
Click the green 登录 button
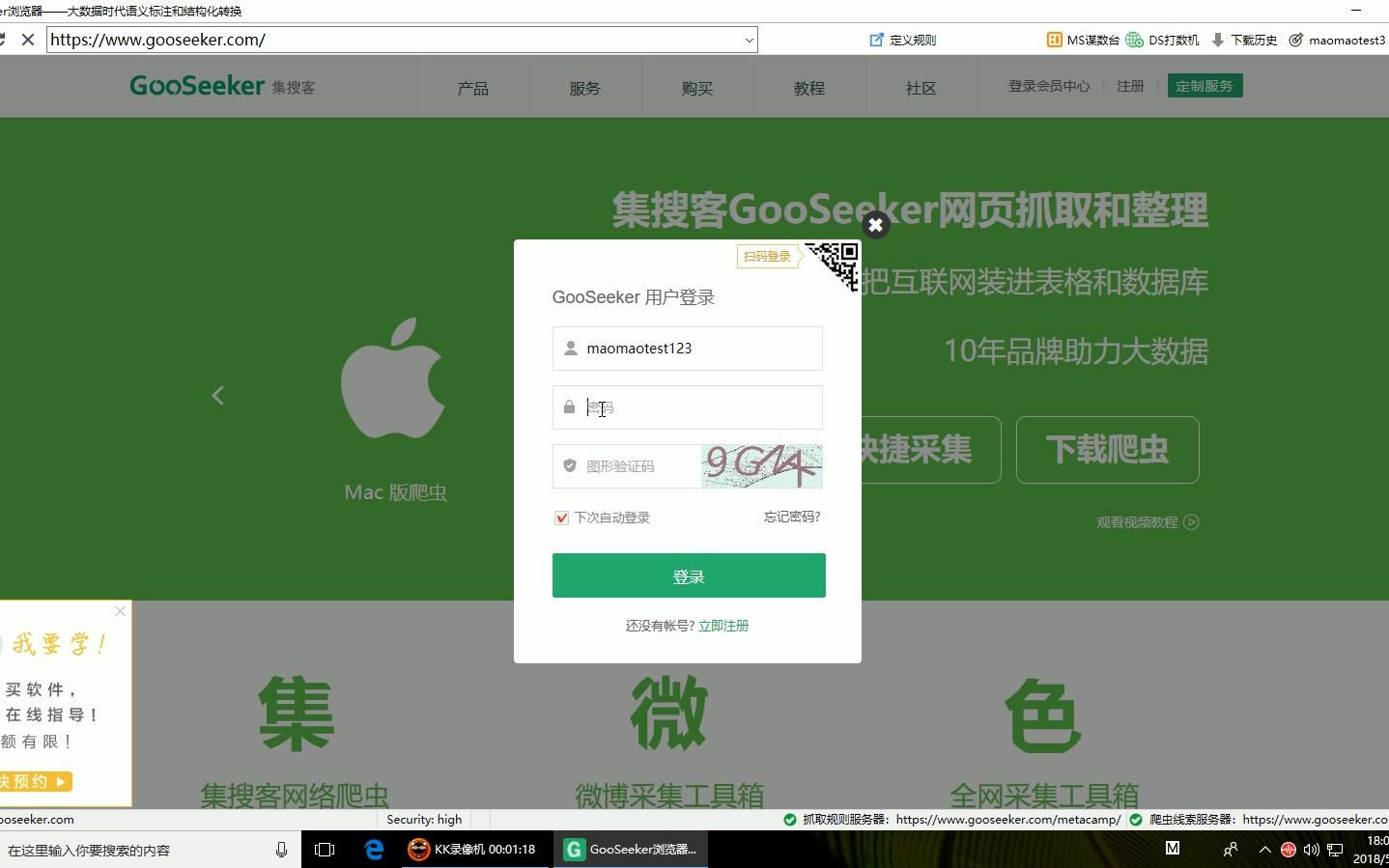click(x=689, y=575)
